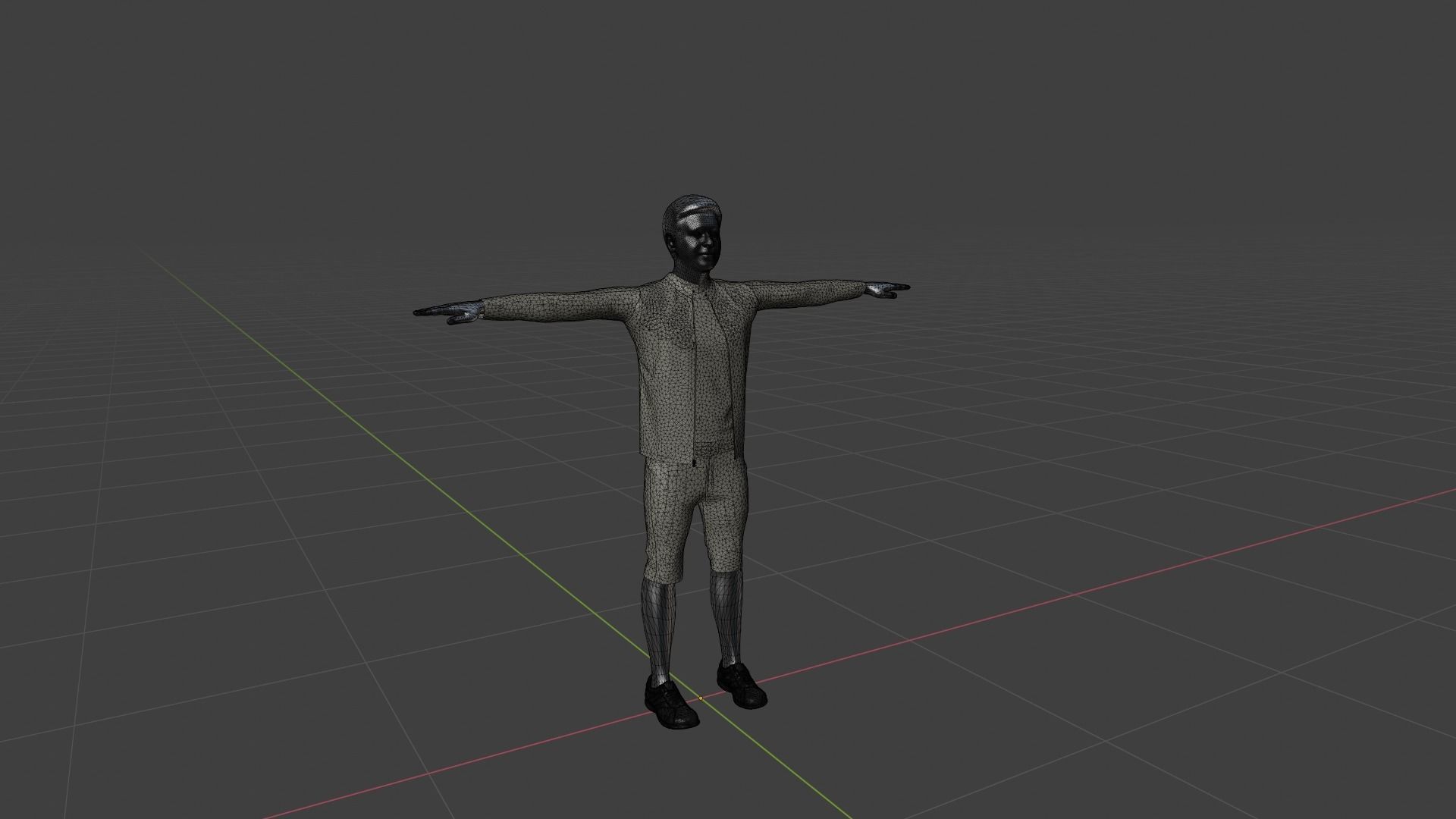Select the hand of the arm raised higher
The width and height of the screenshot is (1456, 819).
[886, 289]
